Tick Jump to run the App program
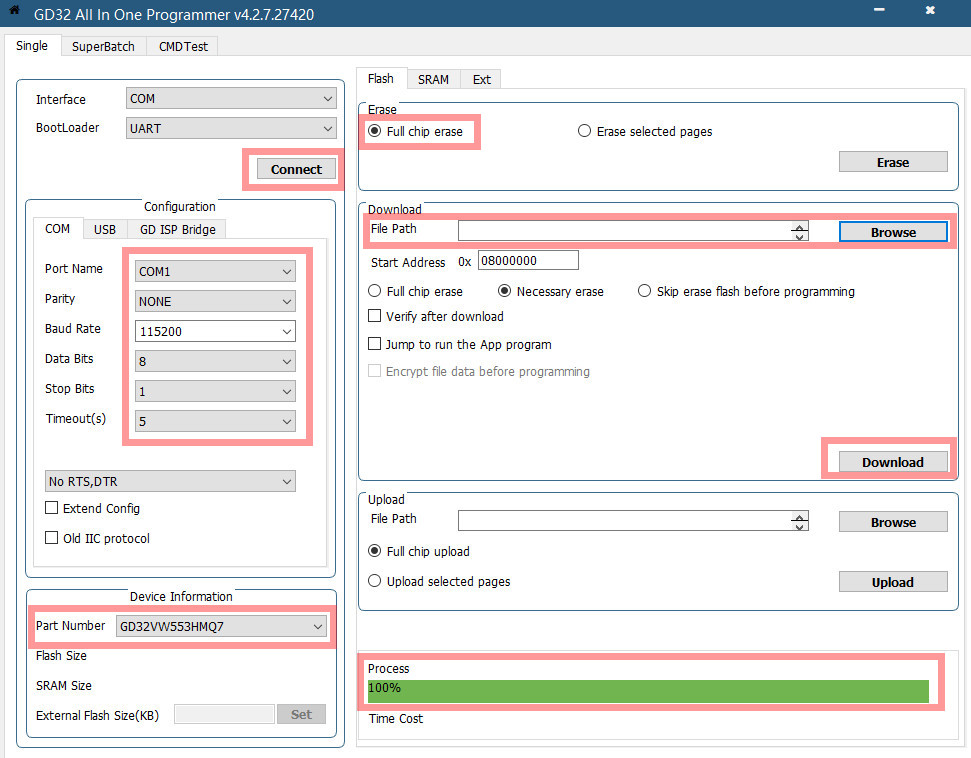 tap(376, 344)
